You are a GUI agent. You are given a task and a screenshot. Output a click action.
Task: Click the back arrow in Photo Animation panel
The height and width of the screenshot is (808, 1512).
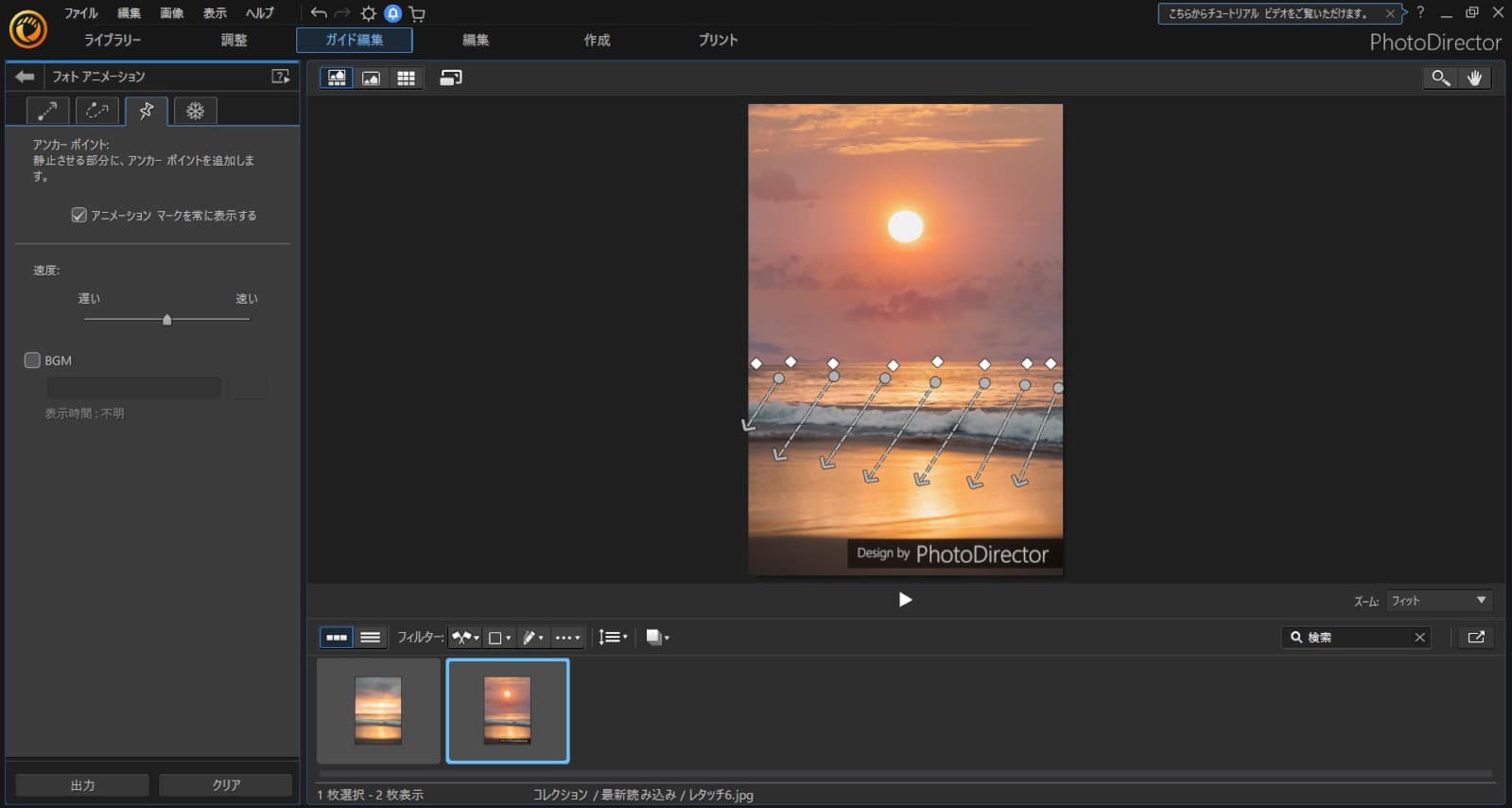click(x=25, y=77)
